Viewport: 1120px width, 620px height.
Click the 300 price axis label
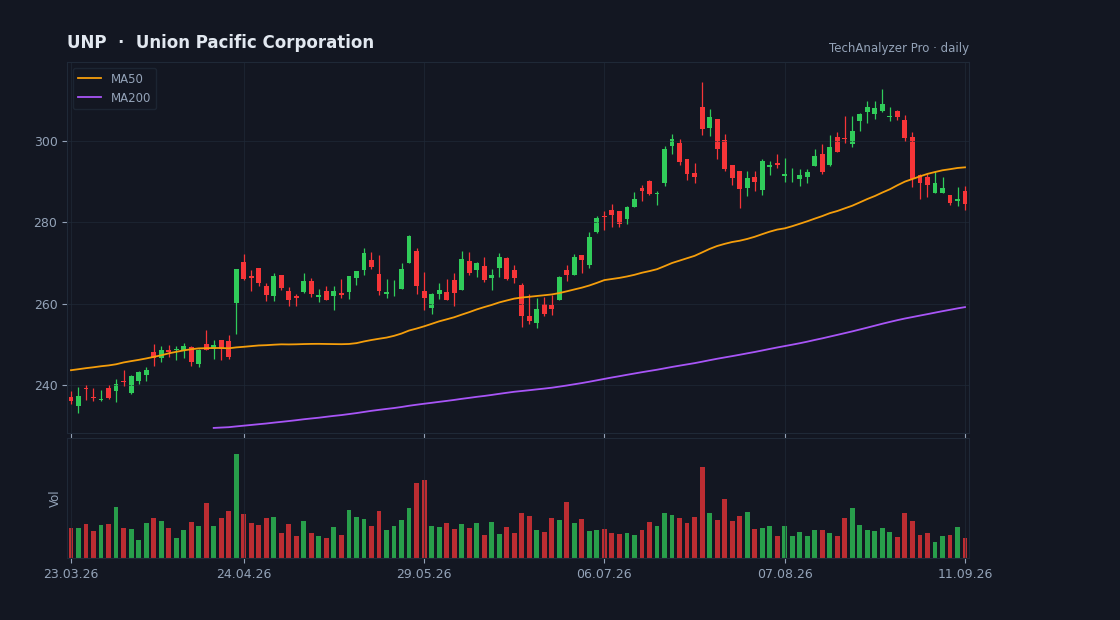coord(46,141)
